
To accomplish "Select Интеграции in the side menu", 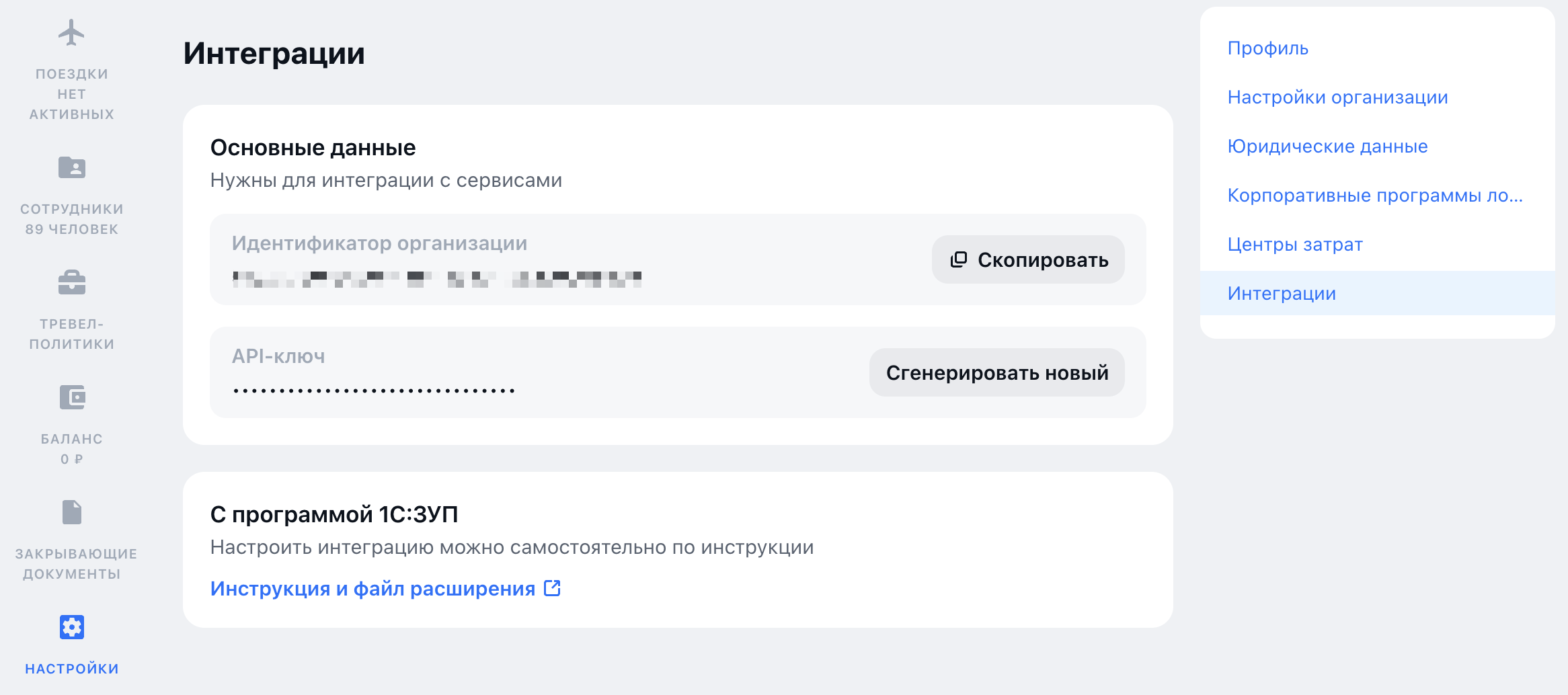I will [x=1282, y=294].
